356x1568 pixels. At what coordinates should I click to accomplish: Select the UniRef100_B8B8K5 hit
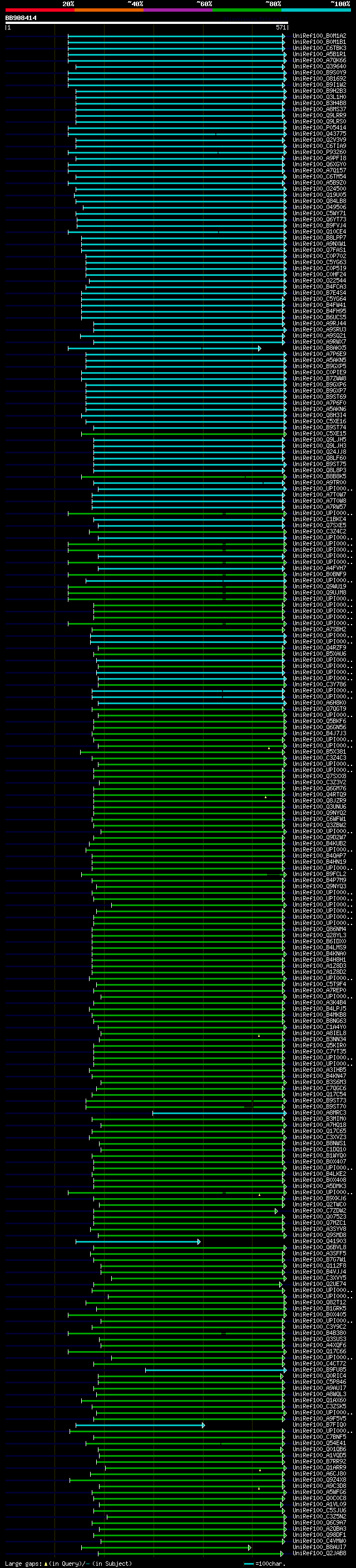point(319,476)
